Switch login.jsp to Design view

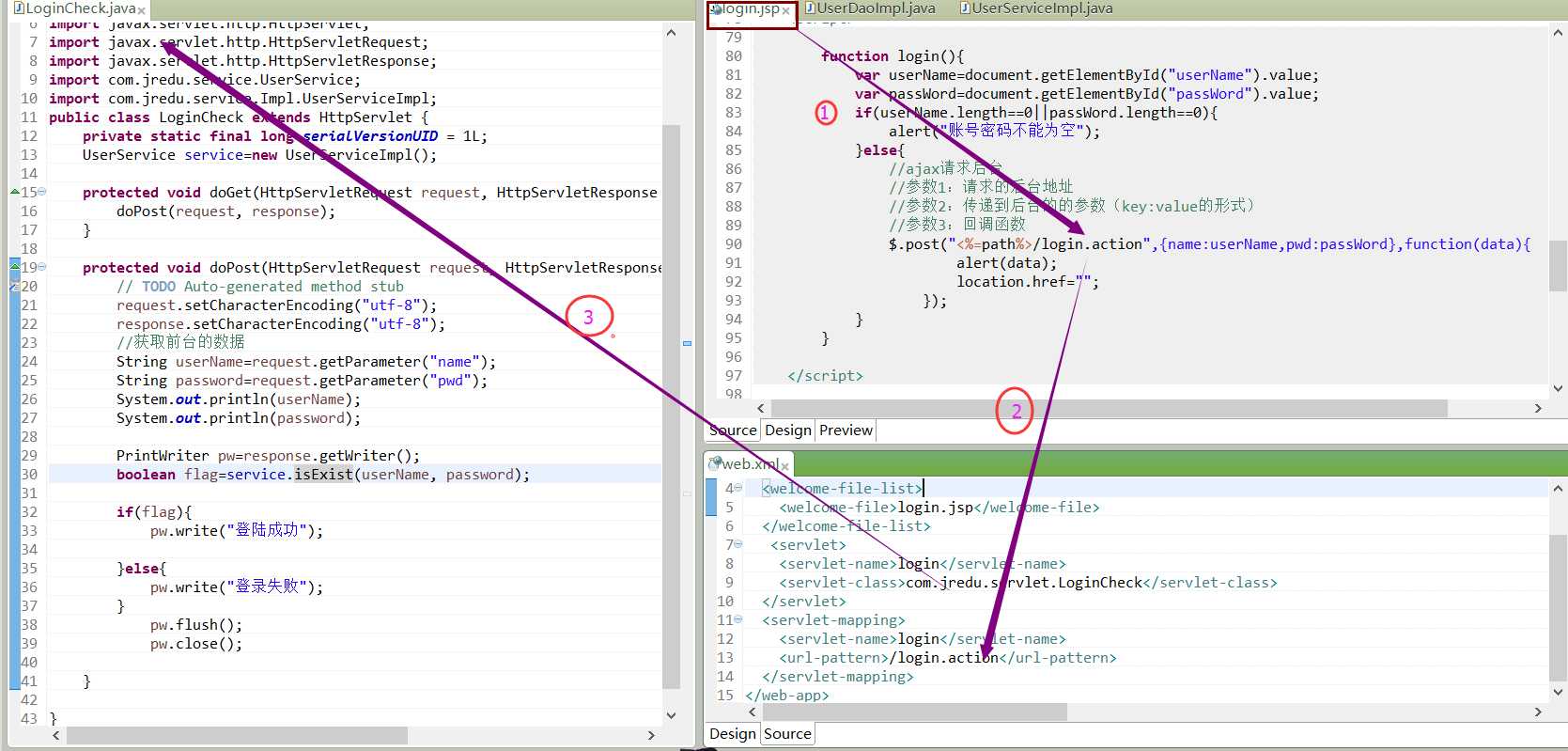pyautogui.click(x=787, y=430)
